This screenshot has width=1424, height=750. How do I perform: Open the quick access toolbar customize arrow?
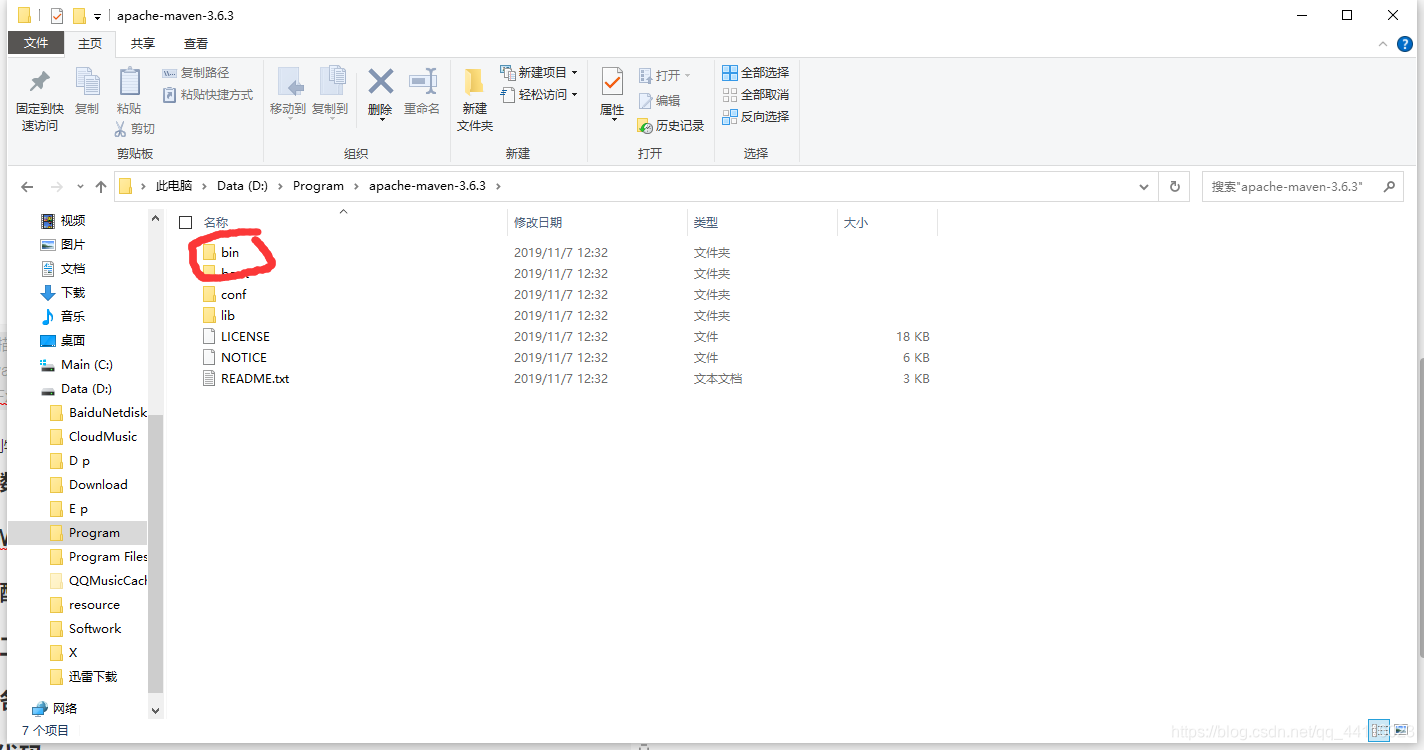click(x=97, y=17)
